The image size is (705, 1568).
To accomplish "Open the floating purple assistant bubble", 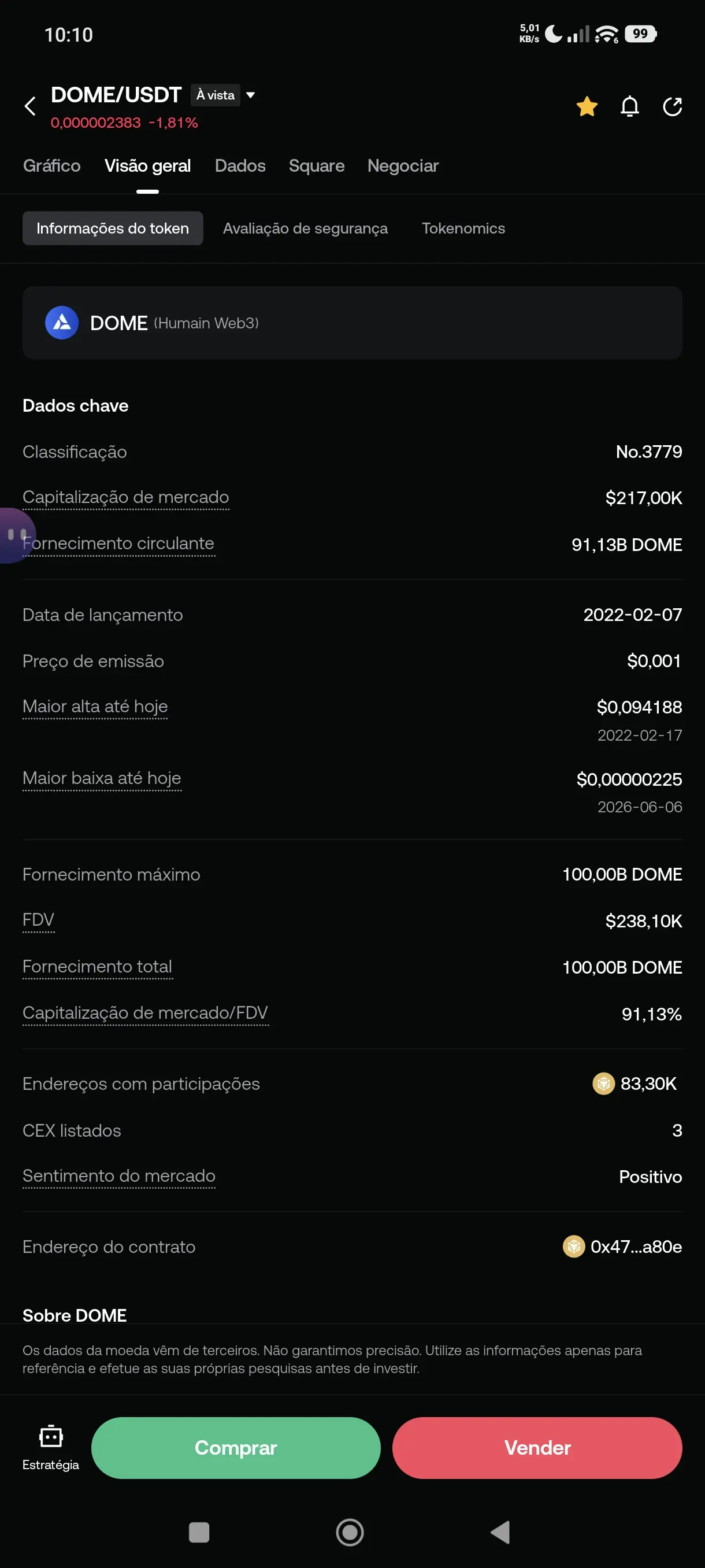I will pos(16,535).
